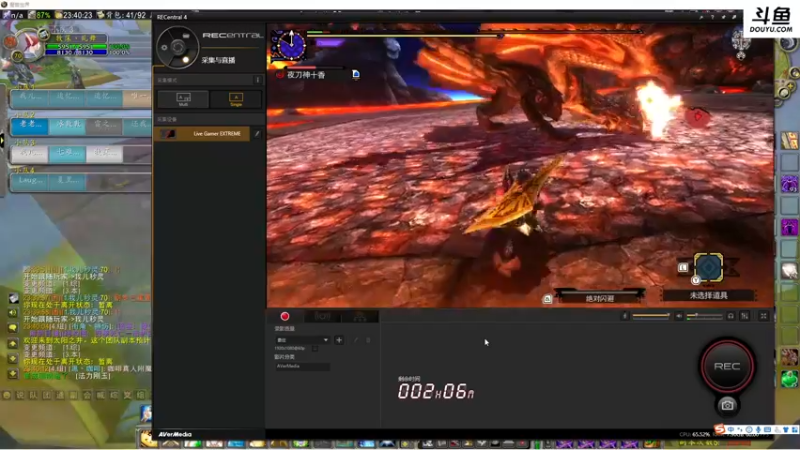This screenshot has width=800, height=450.
Task: Click the AVerMedia file category field
Action: coord(302,366)
